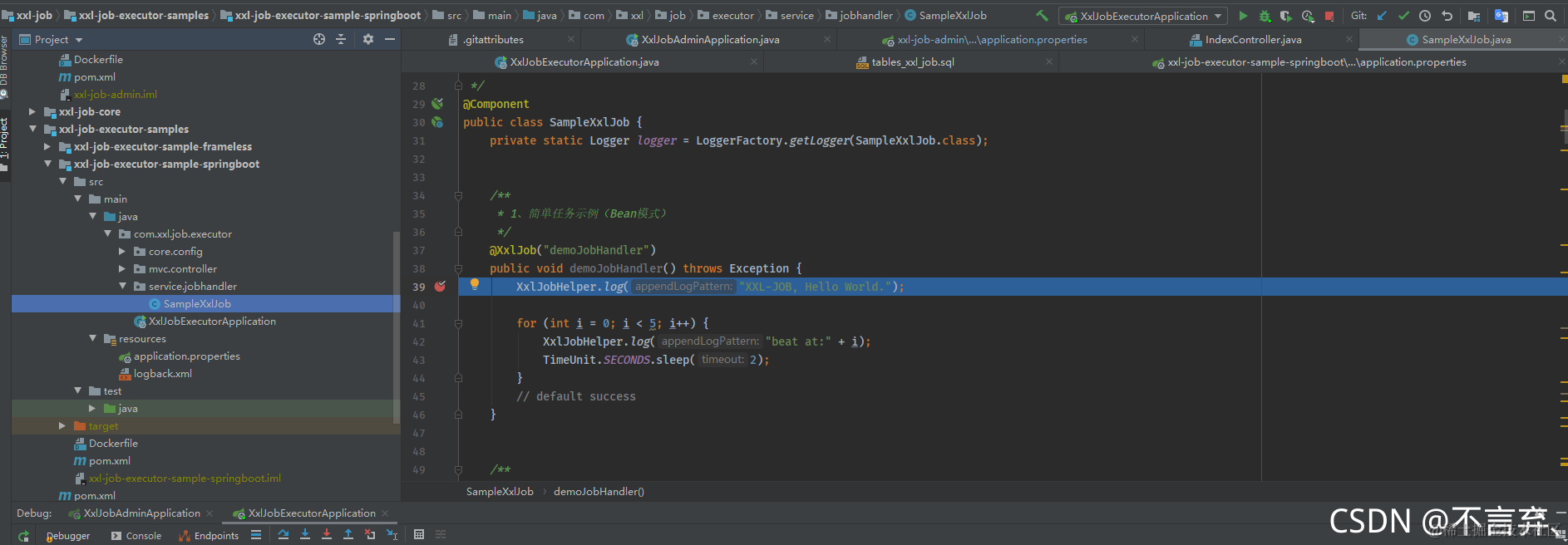Screen dimensions: 1568x545
Task: Toggle the Javadoc fold marker at line 34
Action: coord(458,195)
